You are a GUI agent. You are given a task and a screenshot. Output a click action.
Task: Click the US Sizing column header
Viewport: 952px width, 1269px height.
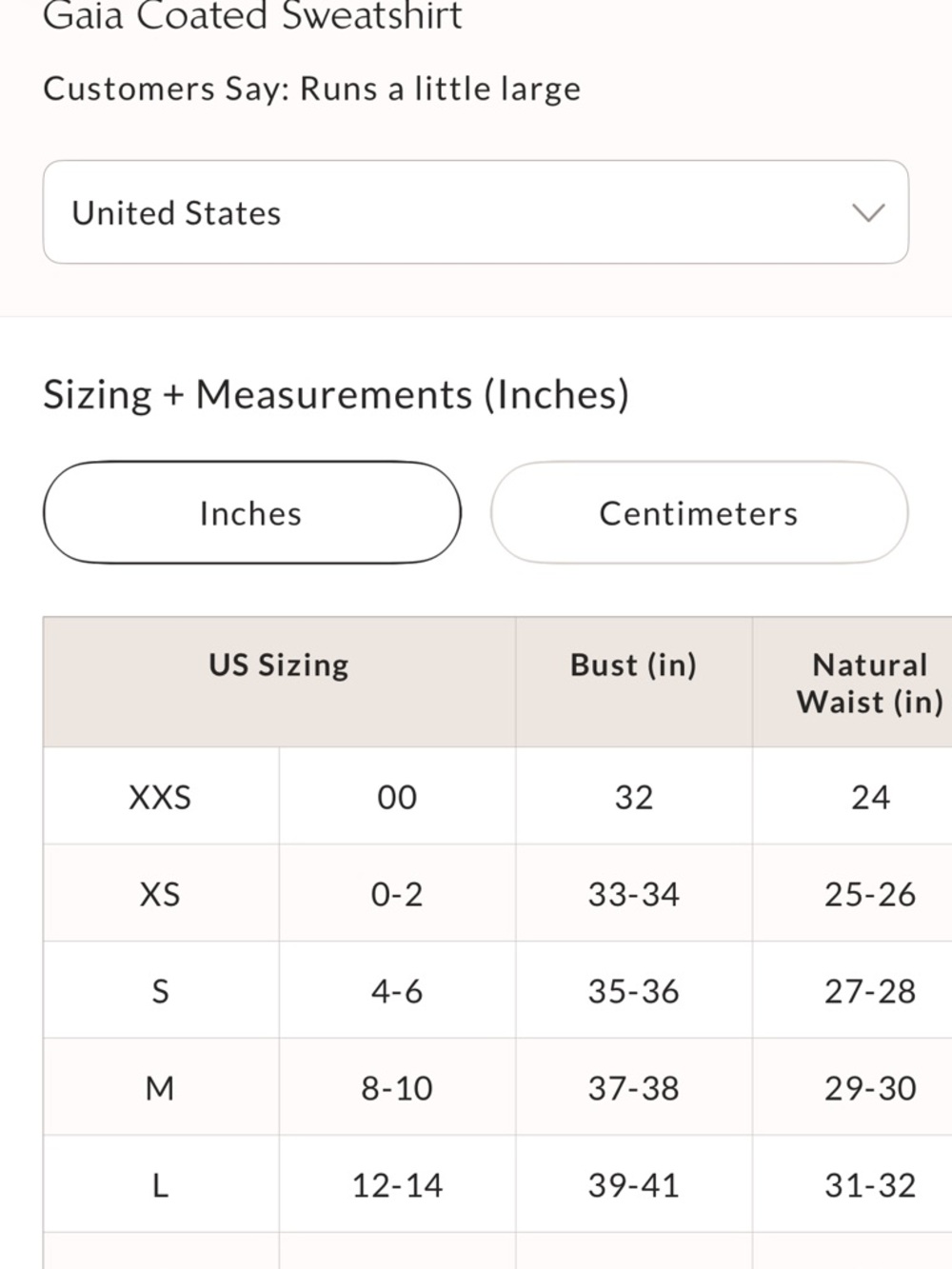(279, 664)
